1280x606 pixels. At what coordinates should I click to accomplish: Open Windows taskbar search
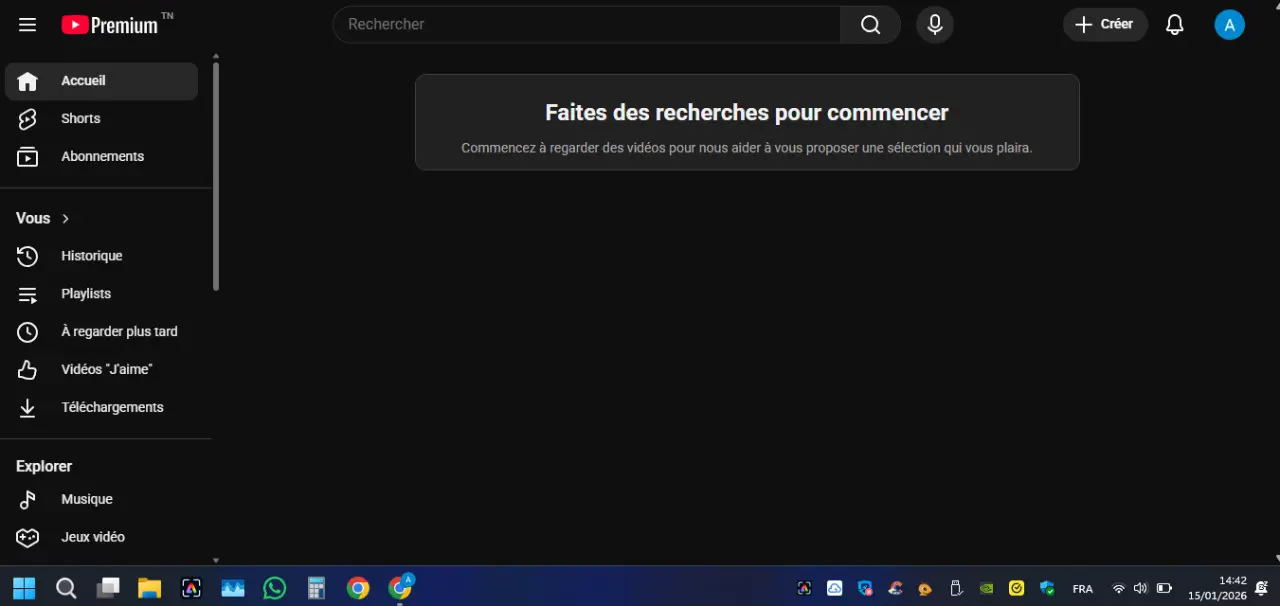(x=66, y=588)
